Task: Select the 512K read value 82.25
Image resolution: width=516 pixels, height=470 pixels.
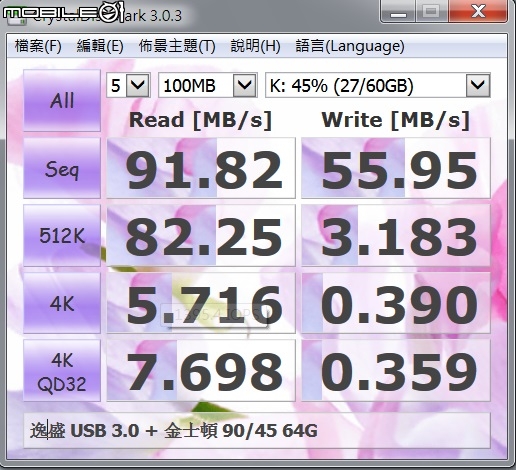Action: tap(201, 235)
